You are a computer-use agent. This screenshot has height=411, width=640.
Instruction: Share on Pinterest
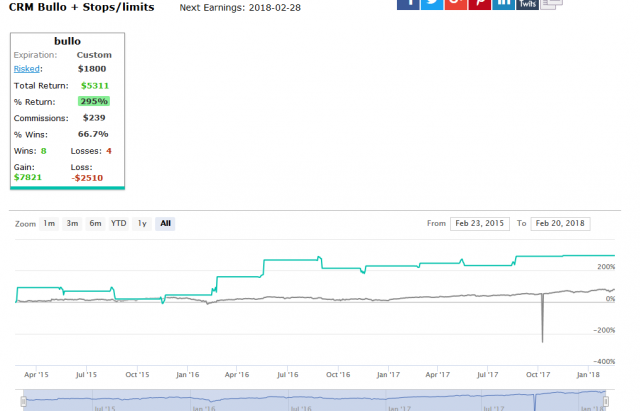(x=480, y=4)
